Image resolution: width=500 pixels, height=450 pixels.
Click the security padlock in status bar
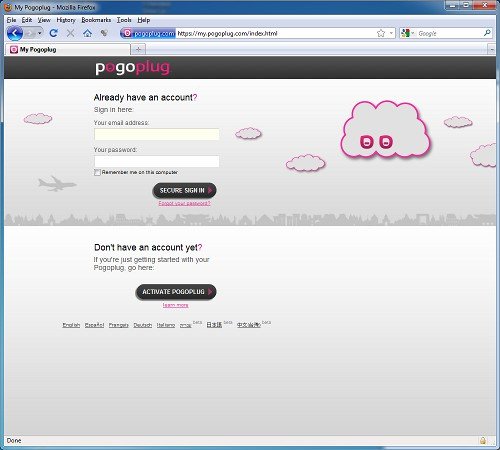pyautogui.click(x=482, y=441)
